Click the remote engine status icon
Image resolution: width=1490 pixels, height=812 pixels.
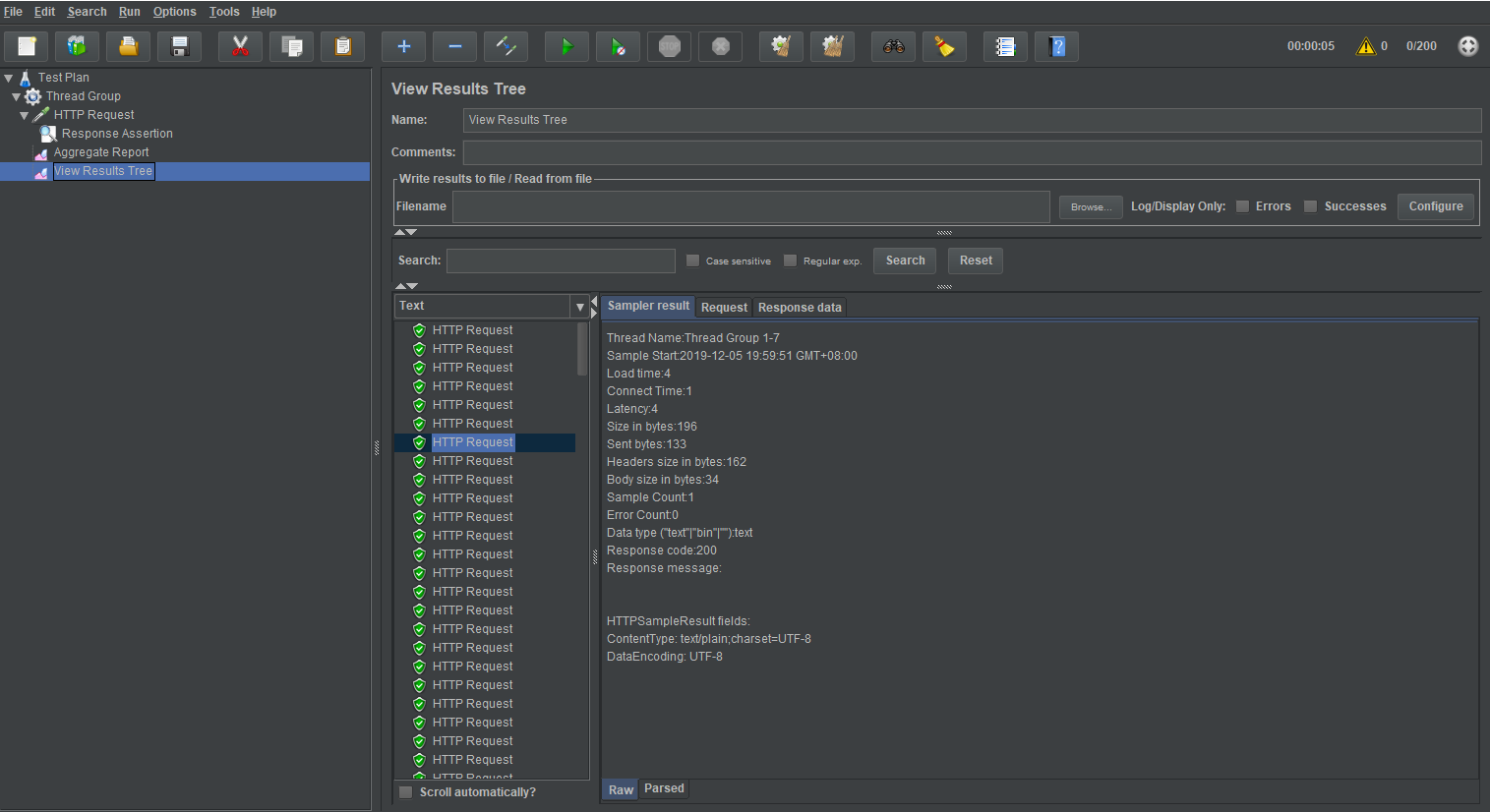click(1467, 46)
